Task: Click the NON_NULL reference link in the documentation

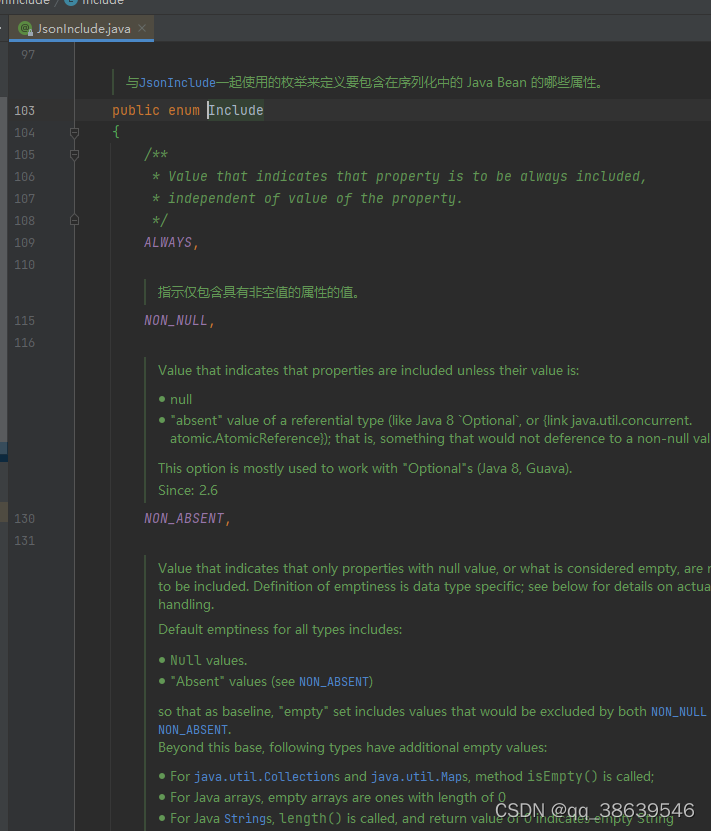Action: click(x=678, y=711)
